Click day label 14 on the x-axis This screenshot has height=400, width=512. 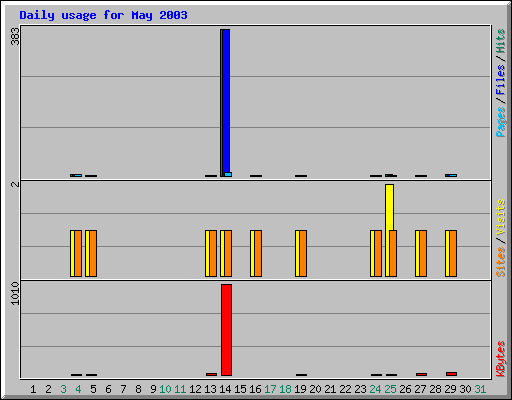225,389
